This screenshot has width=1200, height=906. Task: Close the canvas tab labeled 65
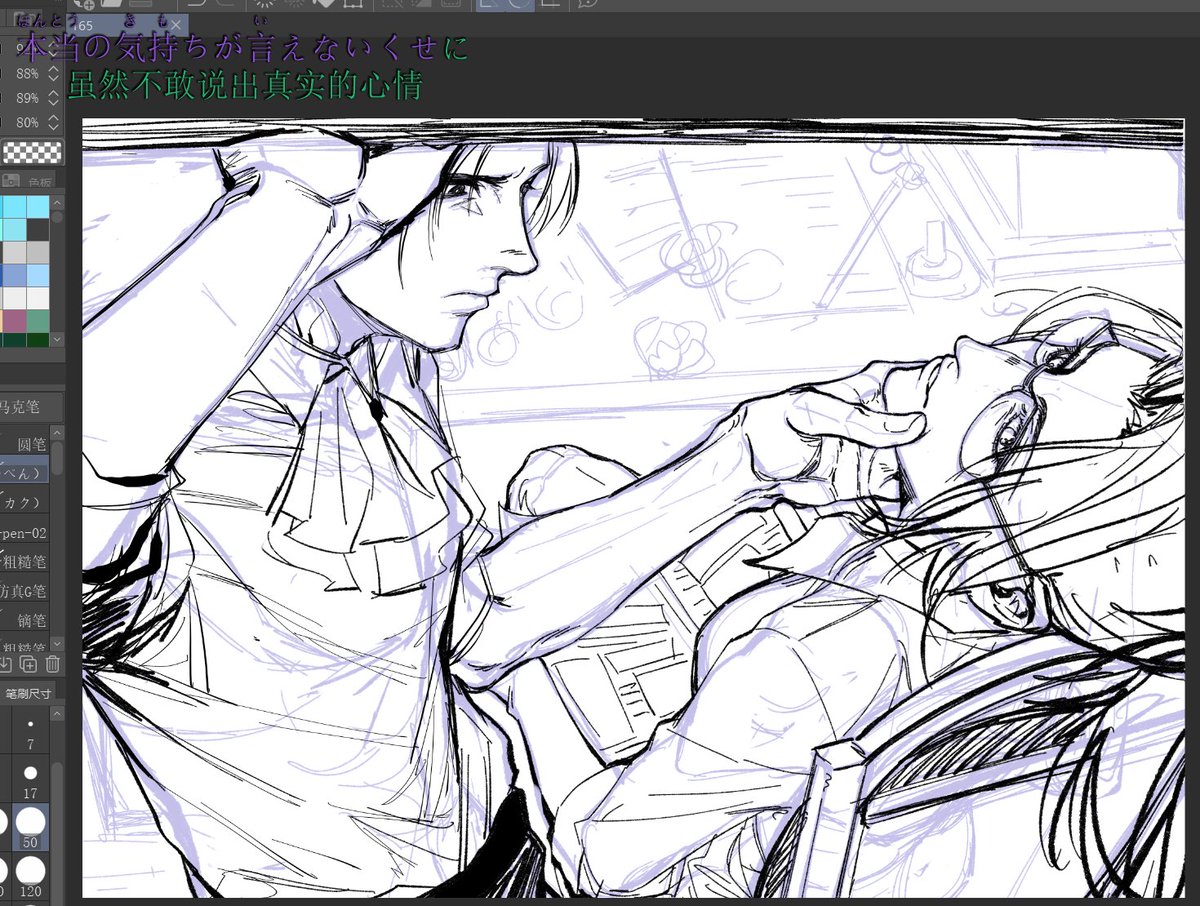click(176, 25)
